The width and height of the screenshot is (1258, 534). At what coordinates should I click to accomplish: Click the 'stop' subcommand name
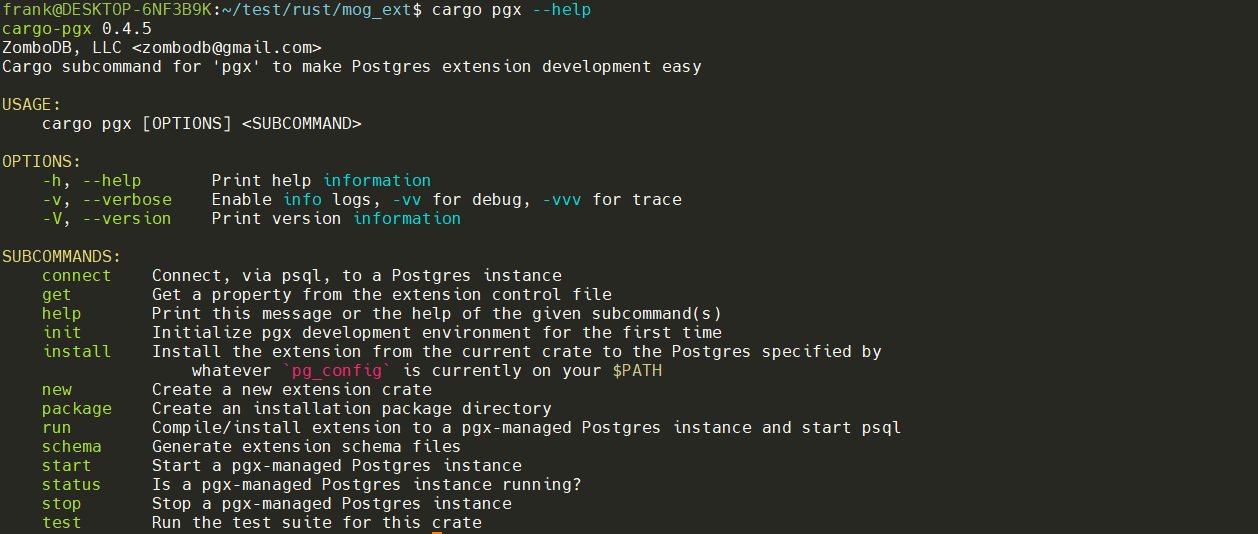pos(62,504)
